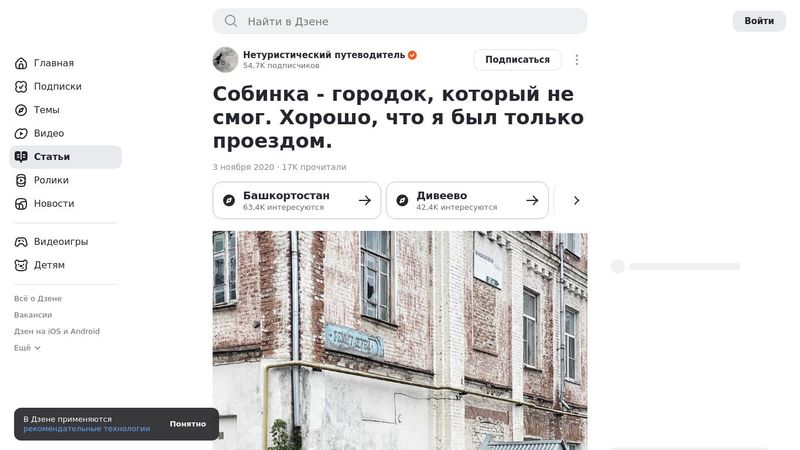Dismiss notice with Понятно button
This screenshot has height=450, width=800.
tap(188, 424)
